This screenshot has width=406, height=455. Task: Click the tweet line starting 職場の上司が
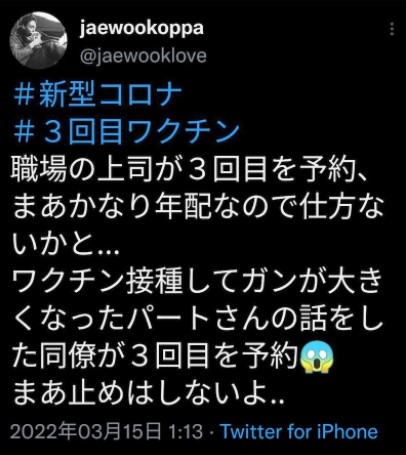(x=190, y=170)
